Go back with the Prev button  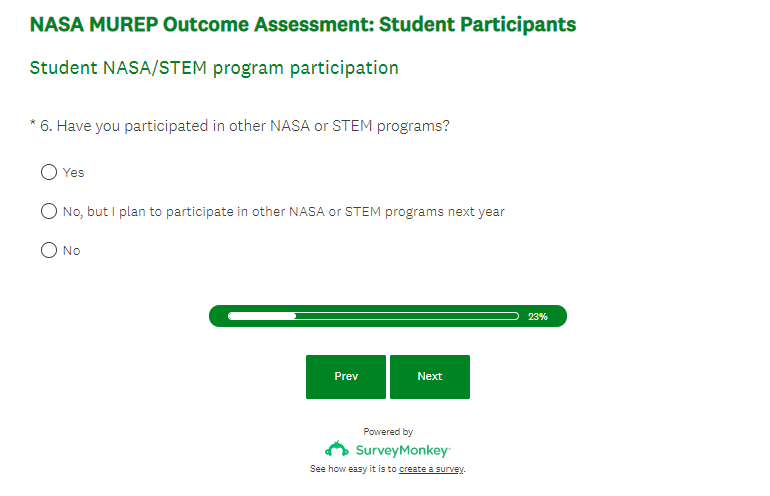tap(346, 376)
